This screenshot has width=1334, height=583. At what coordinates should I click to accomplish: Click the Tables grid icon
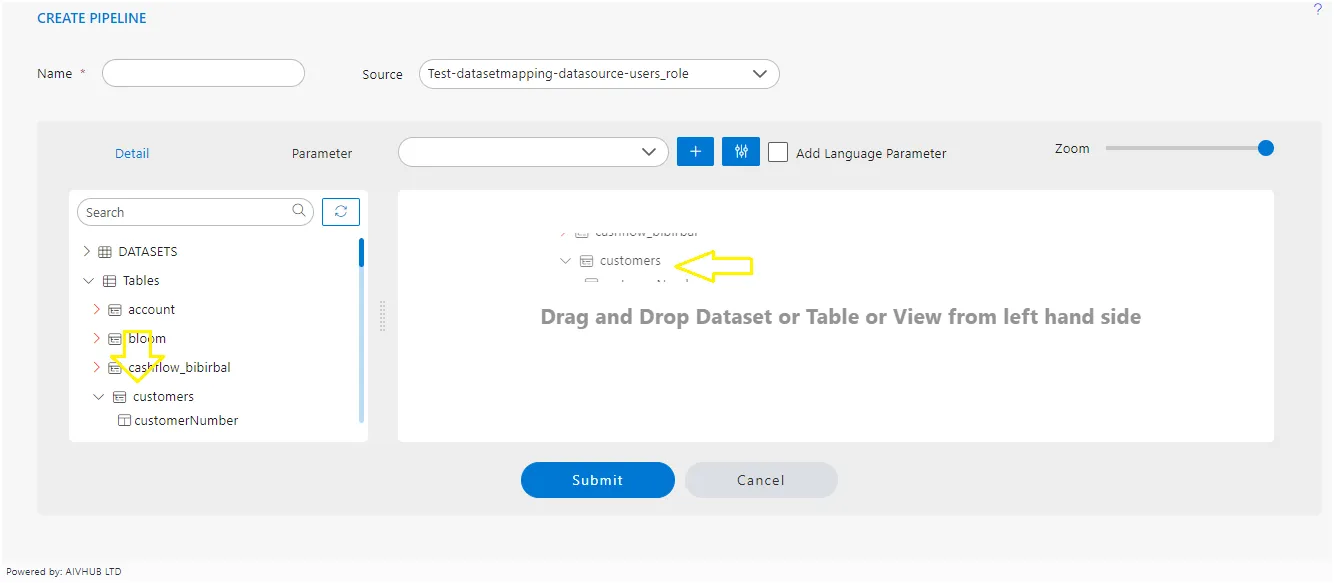coord(110,281)
